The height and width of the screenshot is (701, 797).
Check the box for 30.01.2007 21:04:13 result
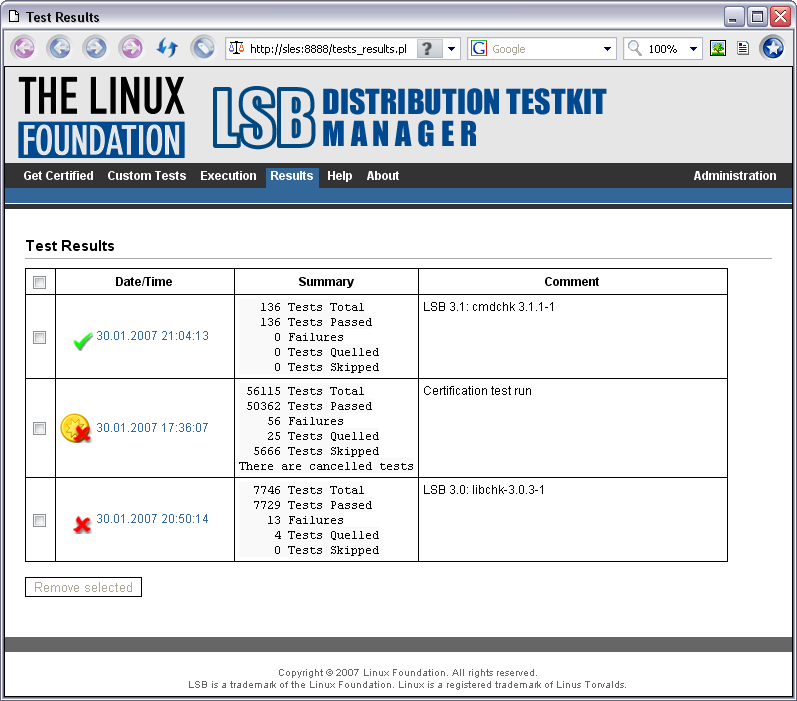39,337
